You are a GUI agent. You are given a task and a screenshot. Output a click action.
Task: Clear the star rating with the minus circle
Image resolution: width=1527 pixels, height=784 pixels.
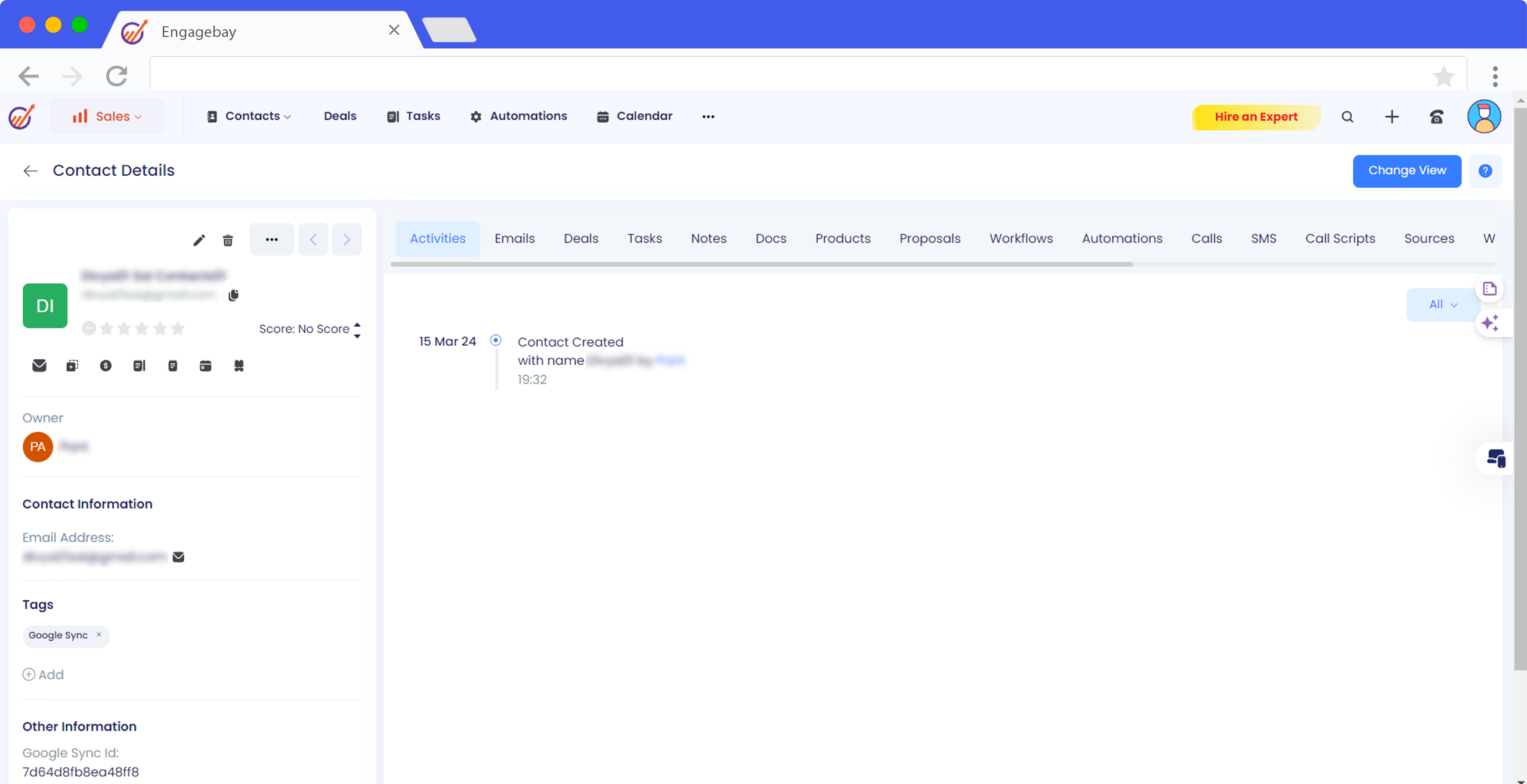point(89,329)
